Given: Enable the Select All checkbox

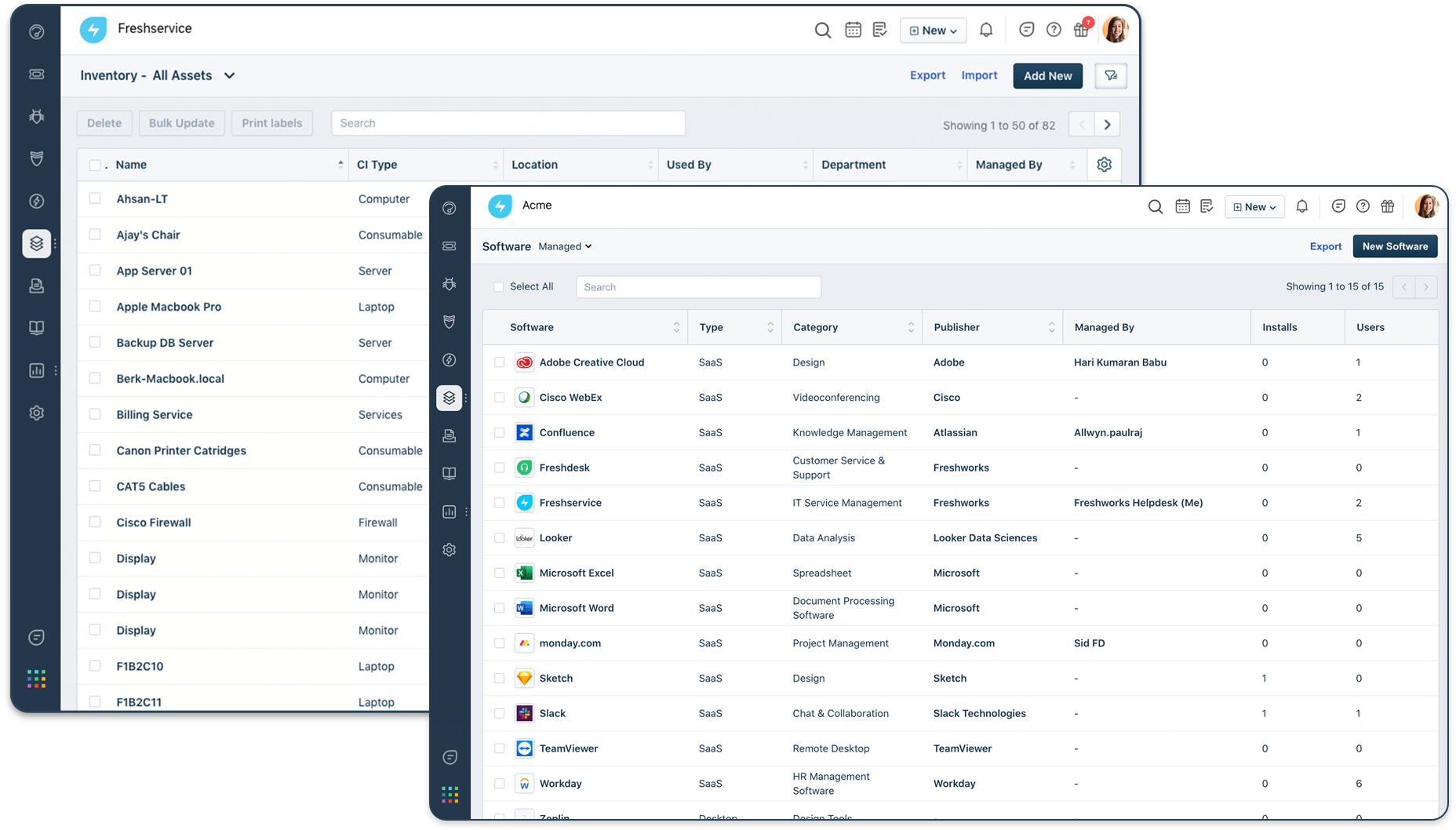Looking at the screenshot, I should click(499, 286).
